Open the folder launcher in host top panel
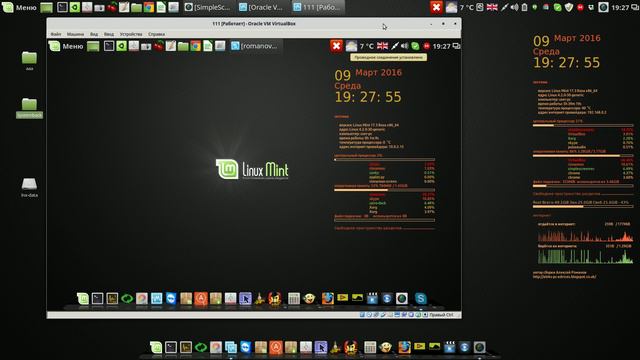Screen dimensions: 640x360 pos(136,7)
